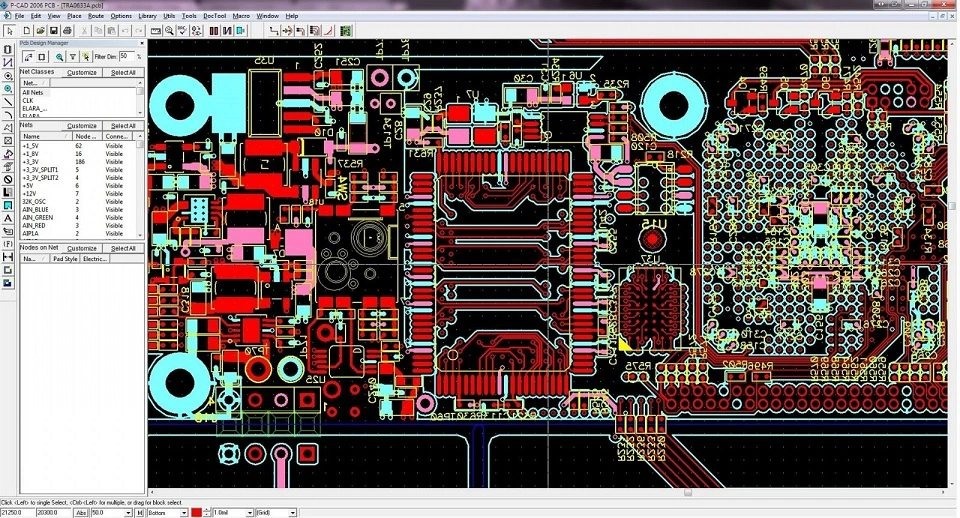Click Customize beside Net Classes
The height and width of the screenshot is (518, 960).
81,72
